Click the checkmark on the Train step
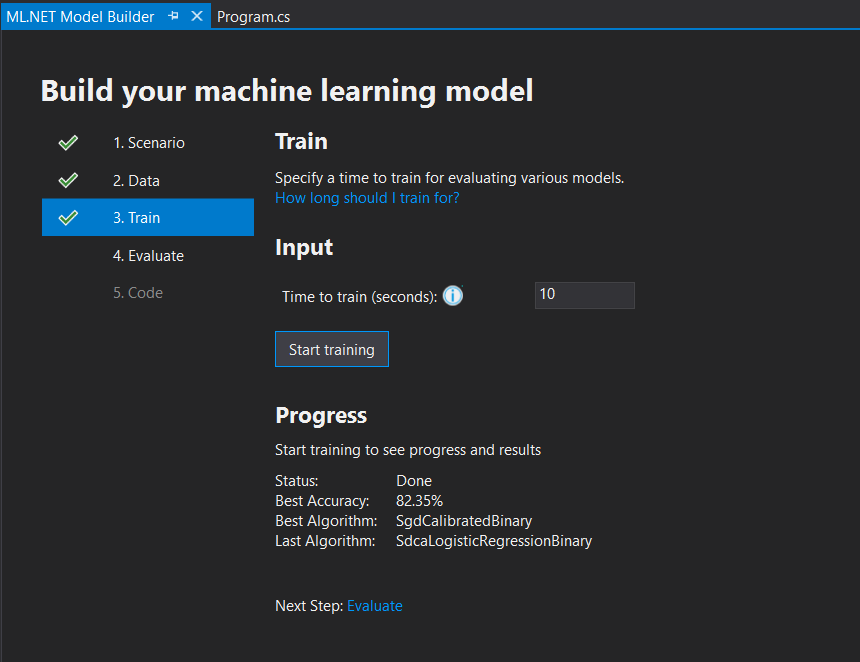This screenshot has height=662, width=860. click(67, 217)
